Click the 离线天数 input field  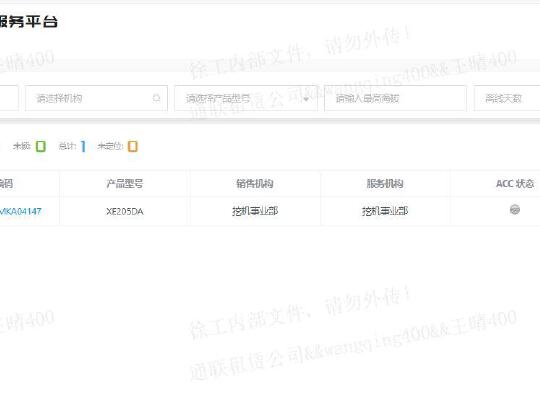pos(507,98)
